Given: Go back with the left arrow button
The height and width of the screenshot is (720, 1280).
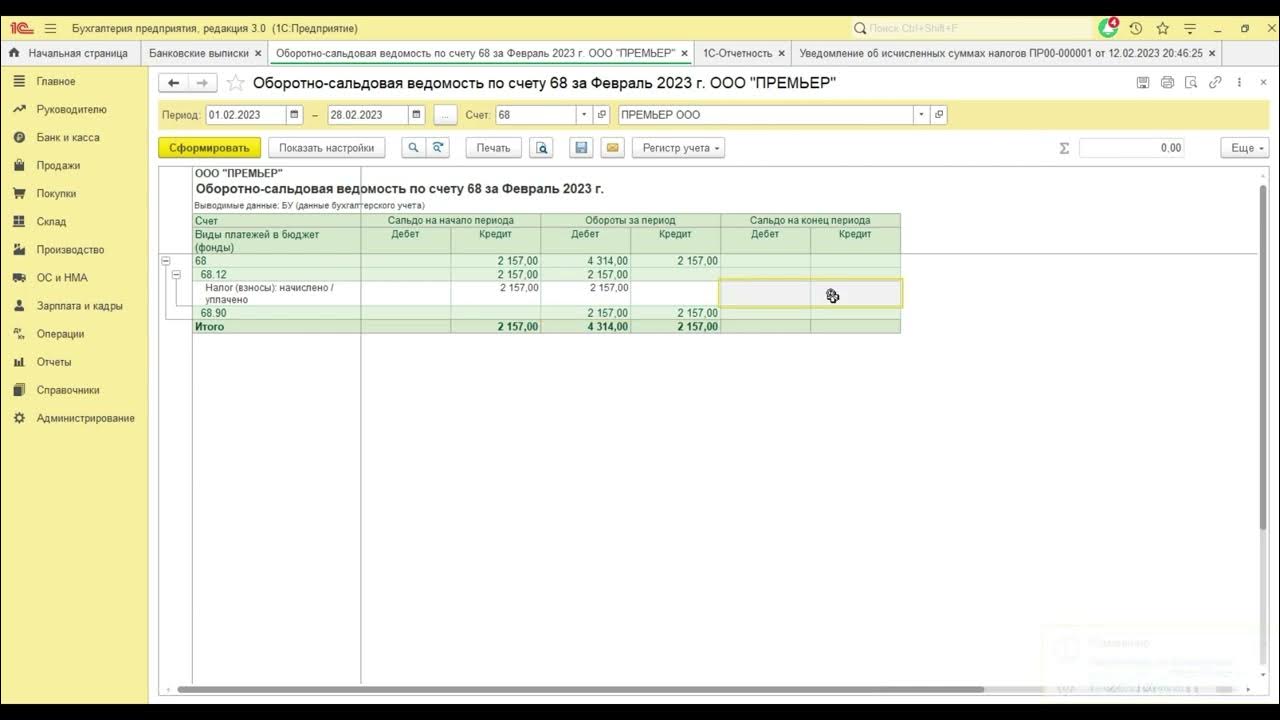Looking at the screenshot, I should pyautogui.click(x=174, y=83).
